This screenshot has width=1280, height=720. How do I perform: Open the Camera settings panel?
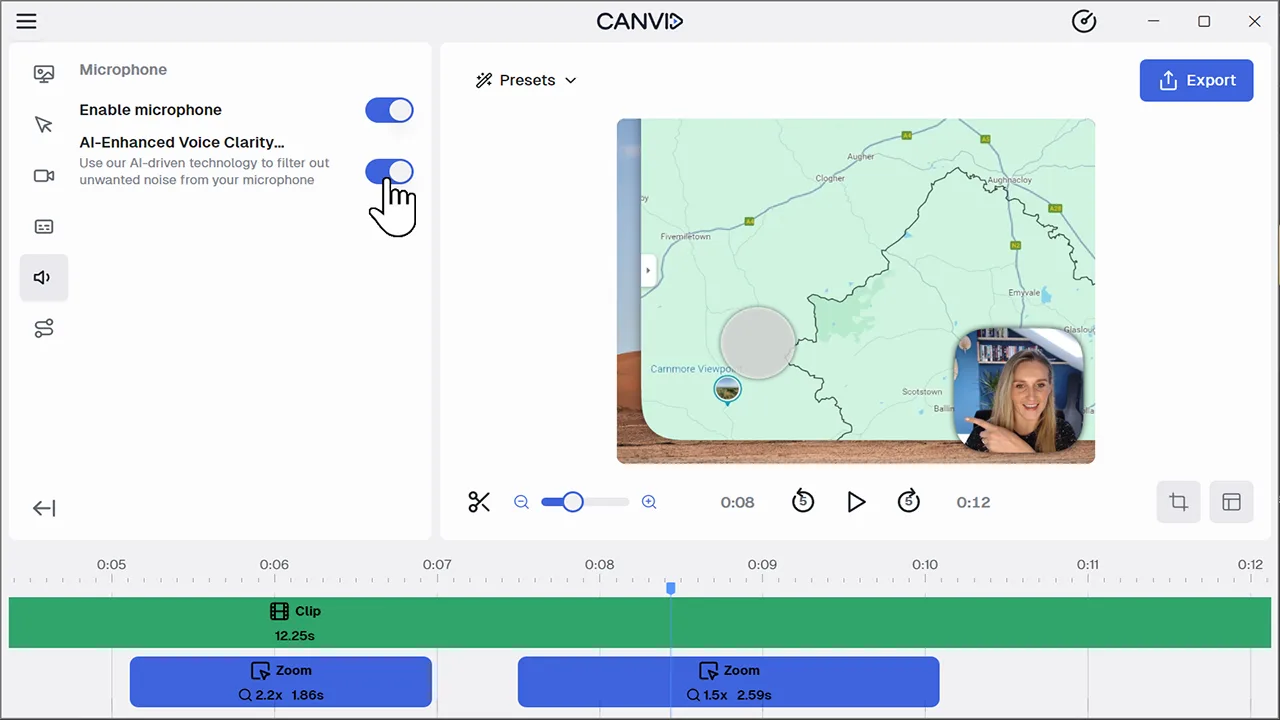[43, 175]
